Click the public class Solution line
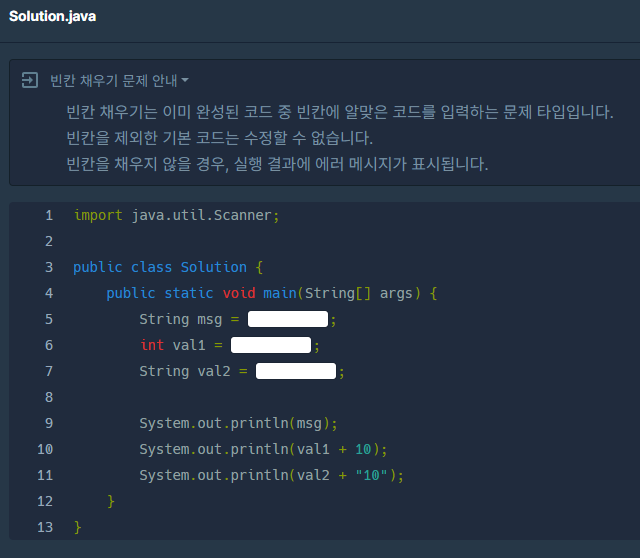Image resolution: width=640 pixels, height=558 pixels. (x=168, y=267)
